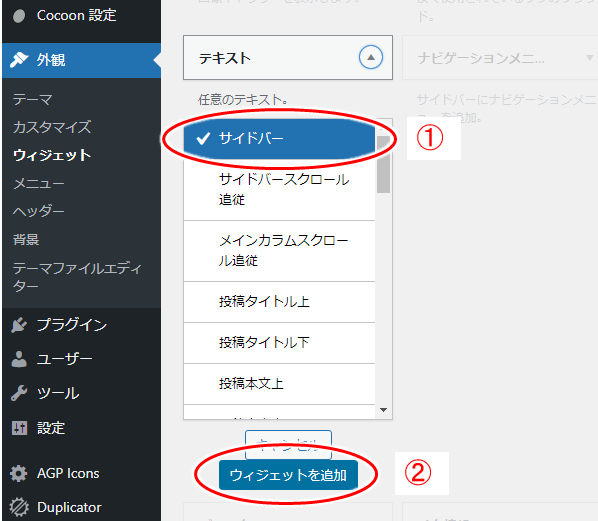Image resolution: width=598 pixels, height=521 pixels.
Task: Click the Cocoon 設定 circle icon
Action: click(19, 16)
